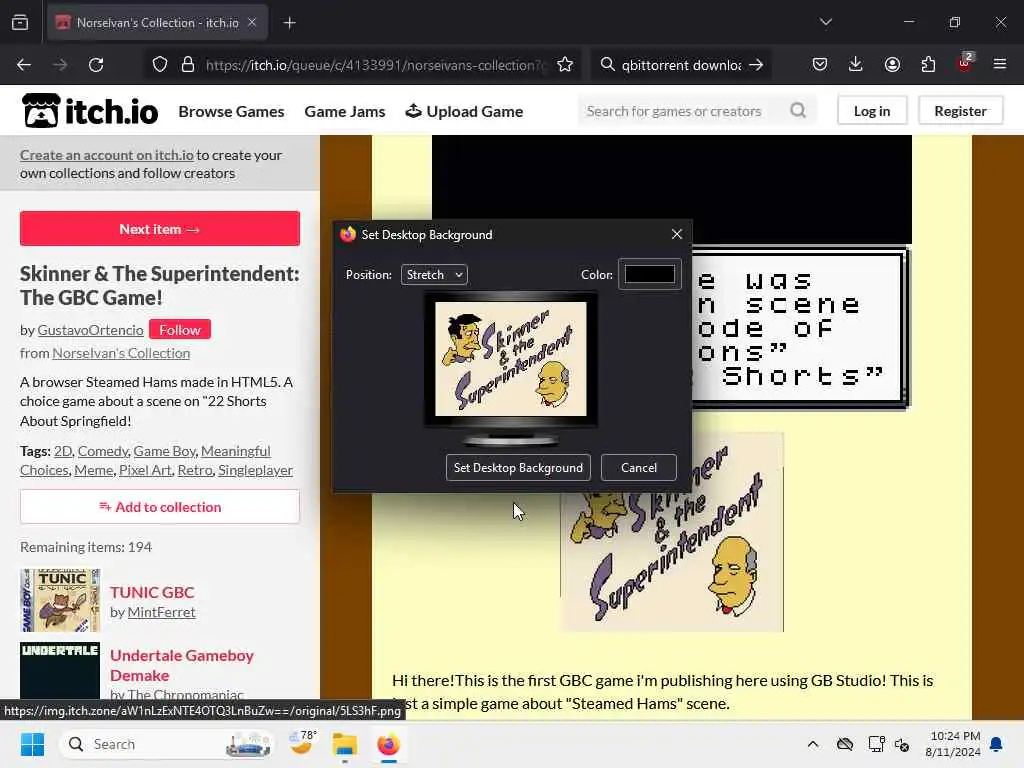1024x768 pixels.
Task: Click Set Desktop Background button
Action: tap(518, 468)
